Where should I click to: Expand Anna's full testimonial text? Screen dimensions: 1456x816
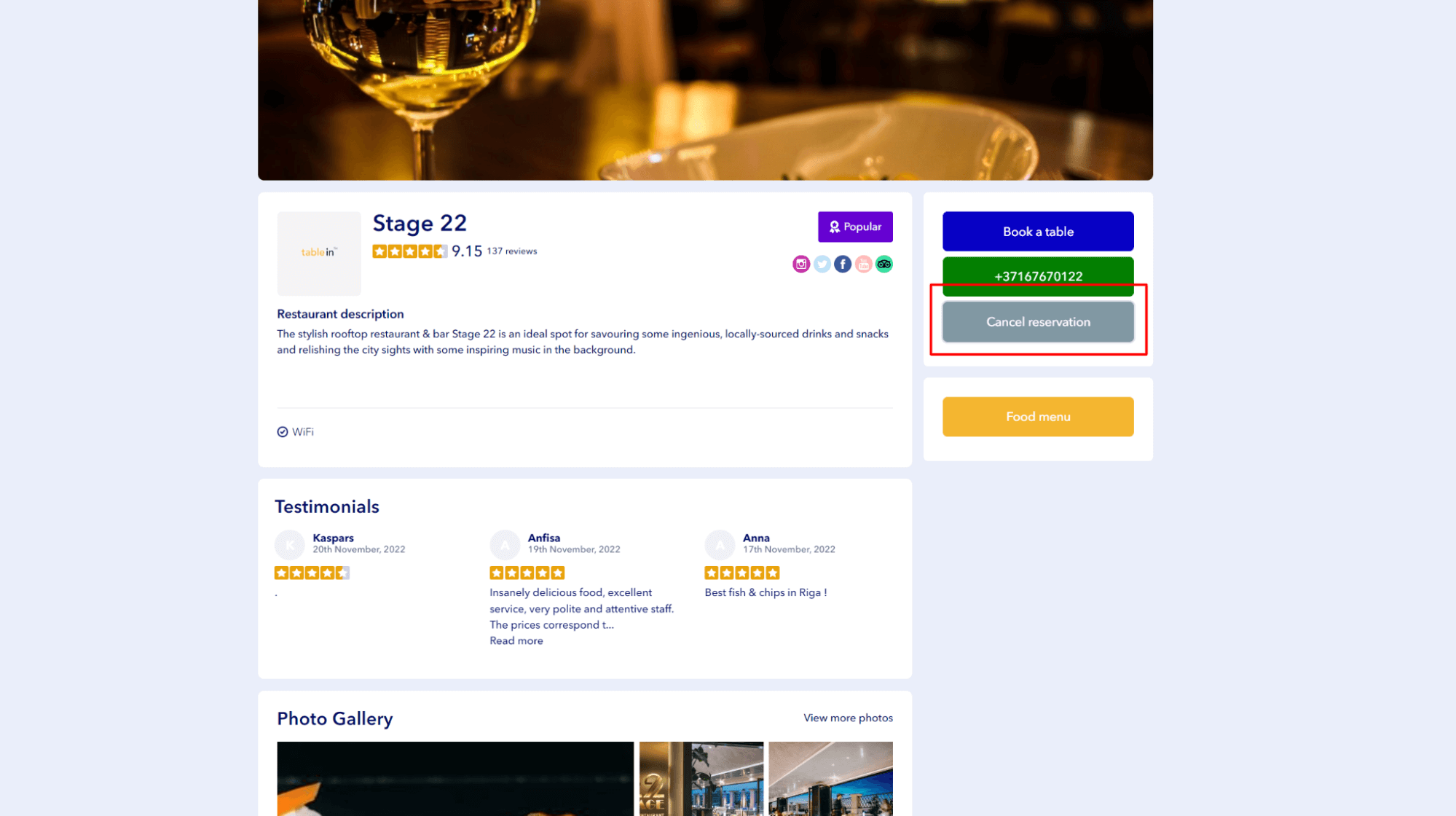(x=766, y=592)
